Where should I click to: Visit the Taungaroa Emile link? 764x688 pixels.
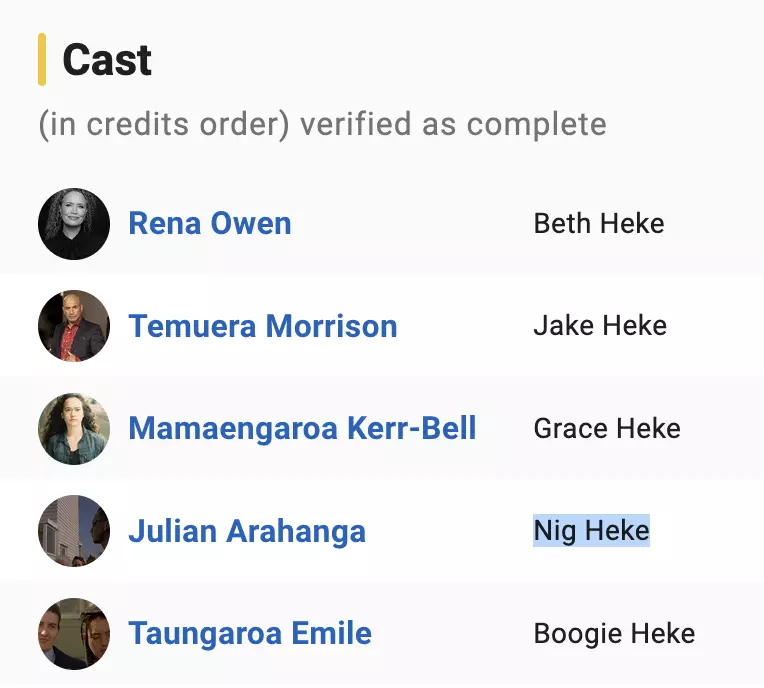250,633
